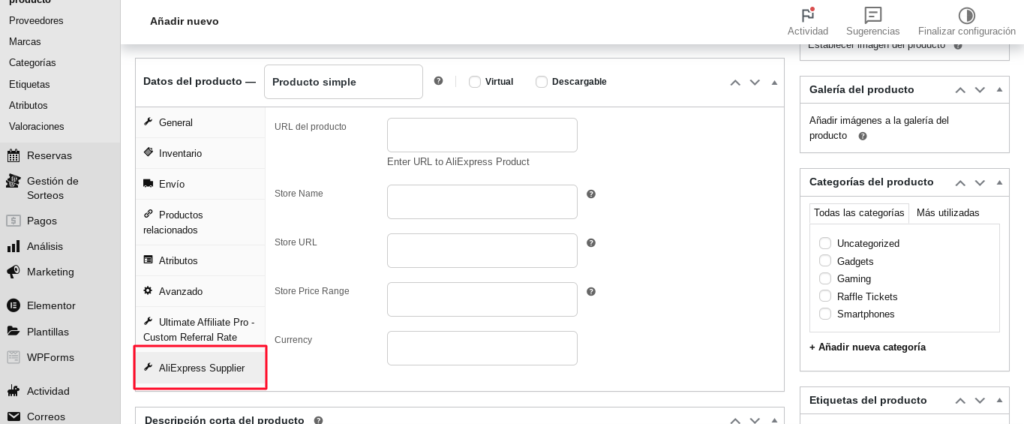
Task: Move Datos del producto panel down
Action: click(x=755, y=82)
